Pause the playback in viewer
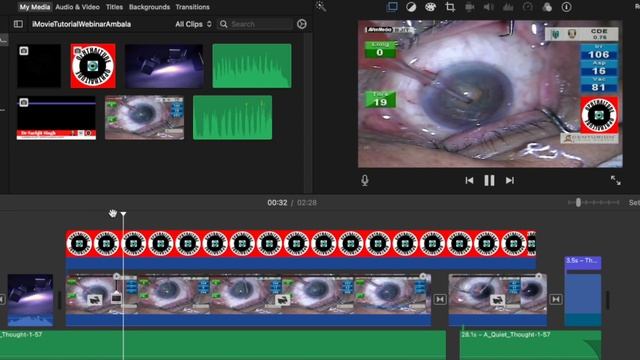The height and width of the screenshot is (360, 640). tap(489, 180)
